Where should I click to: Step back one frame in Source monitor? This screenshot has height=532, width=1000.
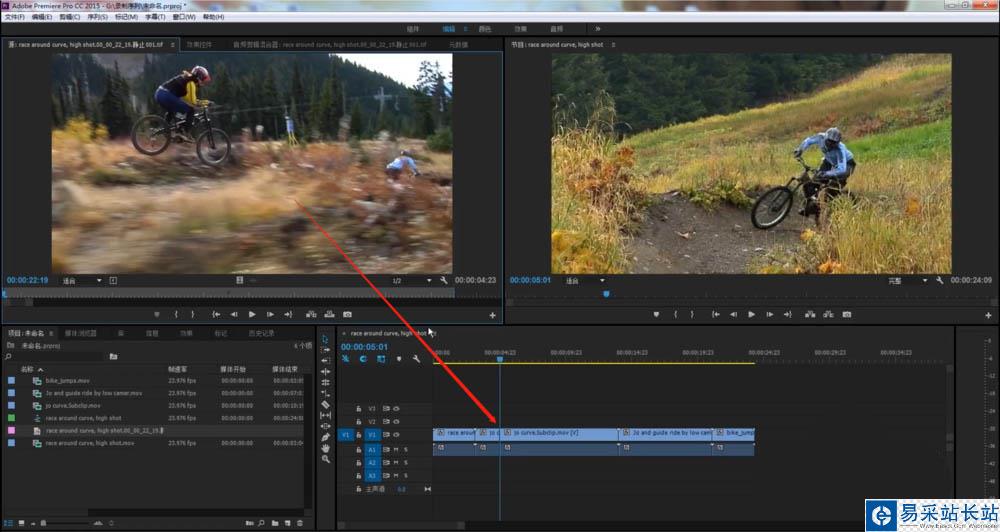[x=234, y=314]
